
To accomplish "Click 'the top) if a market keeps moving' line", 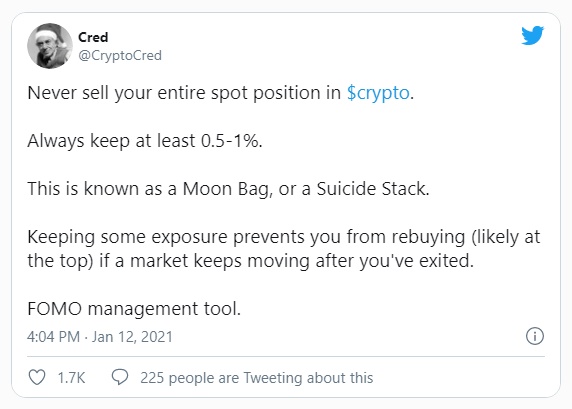I will 251,261.
